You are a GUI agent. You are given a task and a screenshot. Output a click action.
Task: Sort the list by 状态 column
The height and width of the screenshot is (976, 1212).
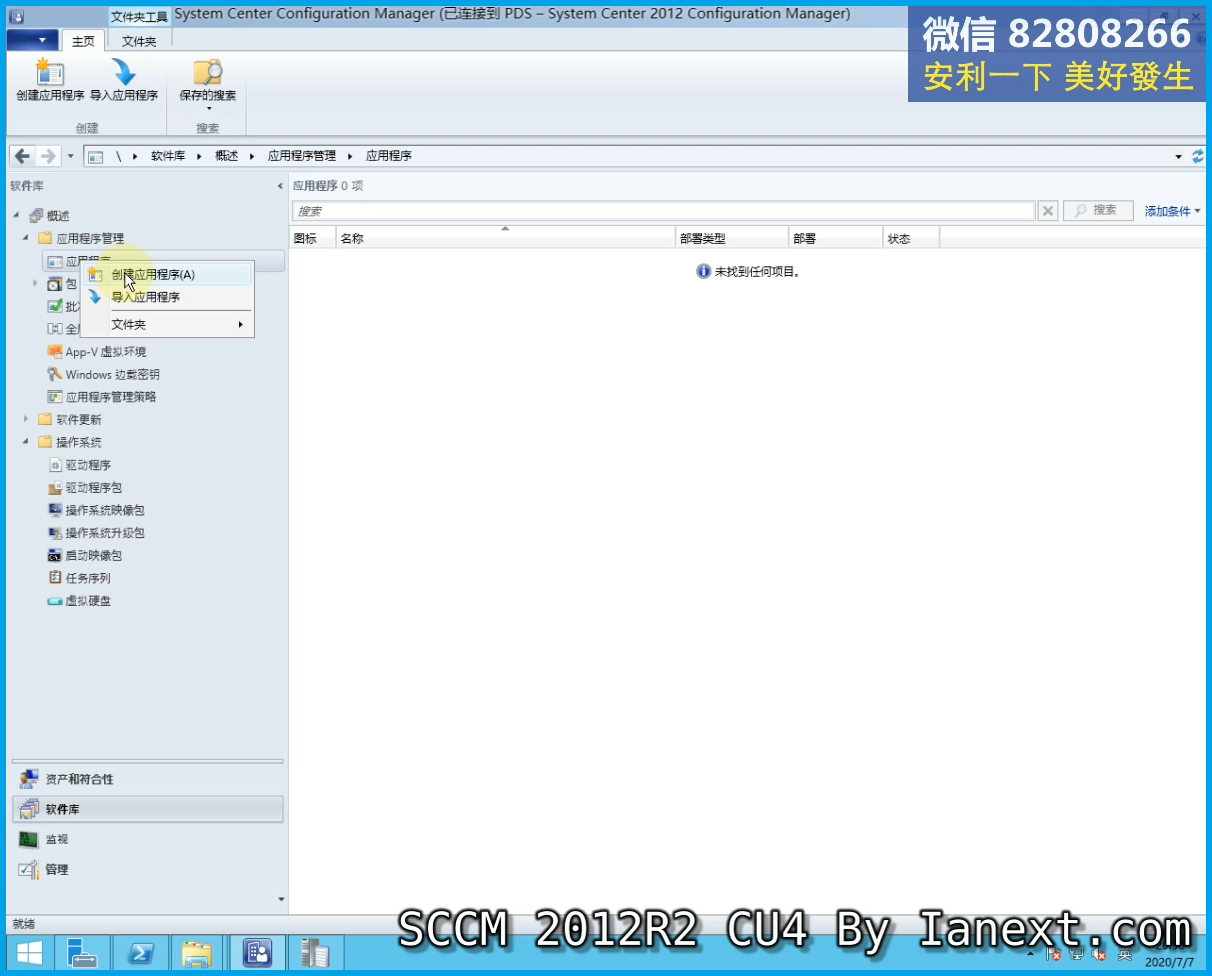pos(911,239)
